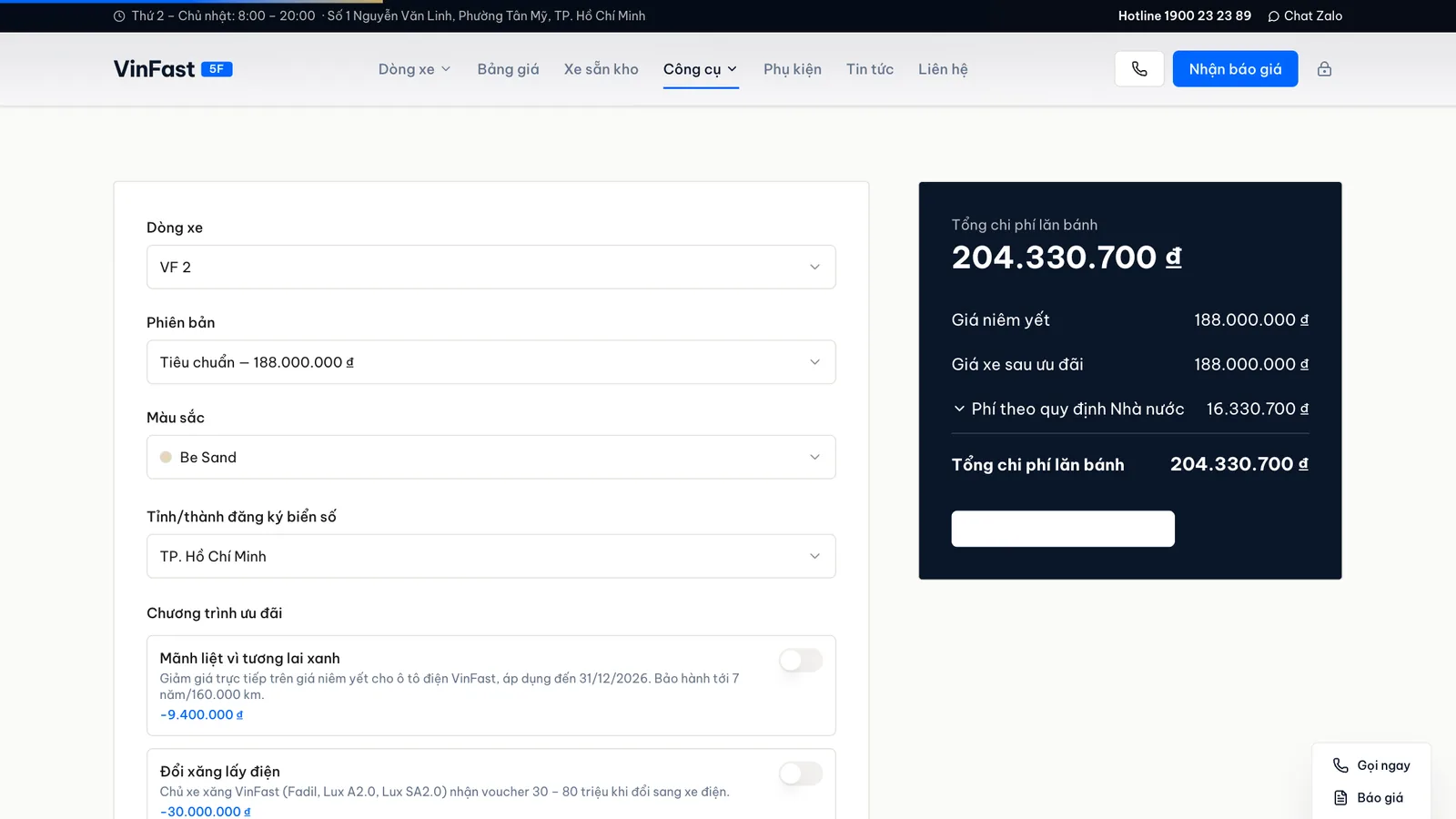Click the Giá xe sau ưu đãi row label
The image size is (1456, 819).
click(1017, 365)
